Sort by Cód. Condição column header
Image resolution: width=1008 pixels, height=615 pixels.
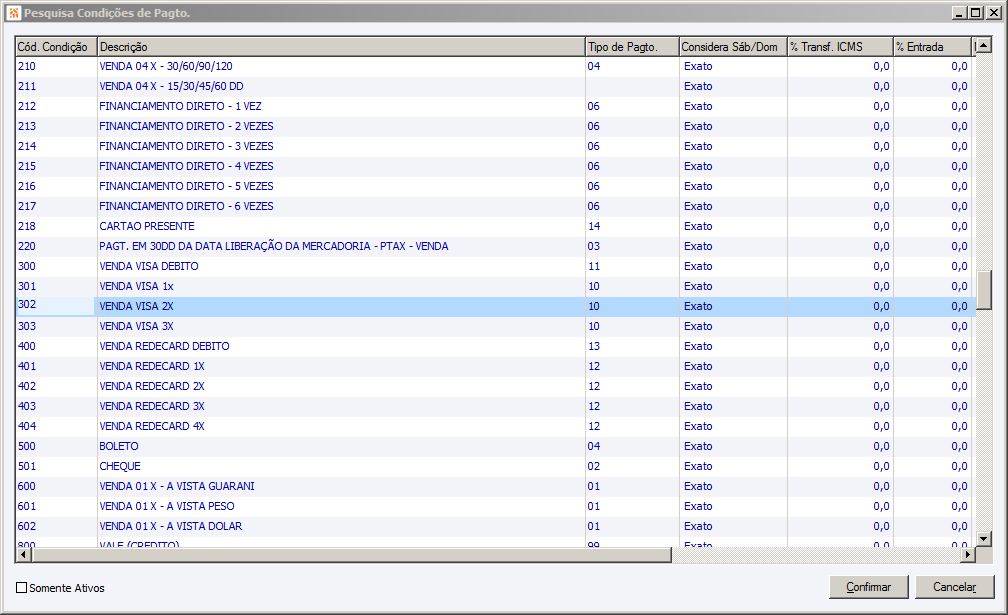[x=56, y=47]
